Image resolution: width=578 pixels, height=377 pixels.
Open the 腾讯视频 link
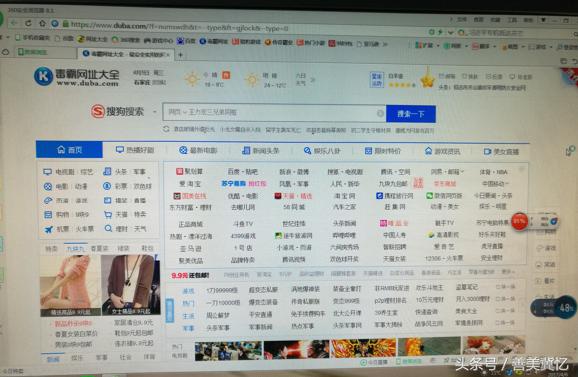[x=293, y=259]
